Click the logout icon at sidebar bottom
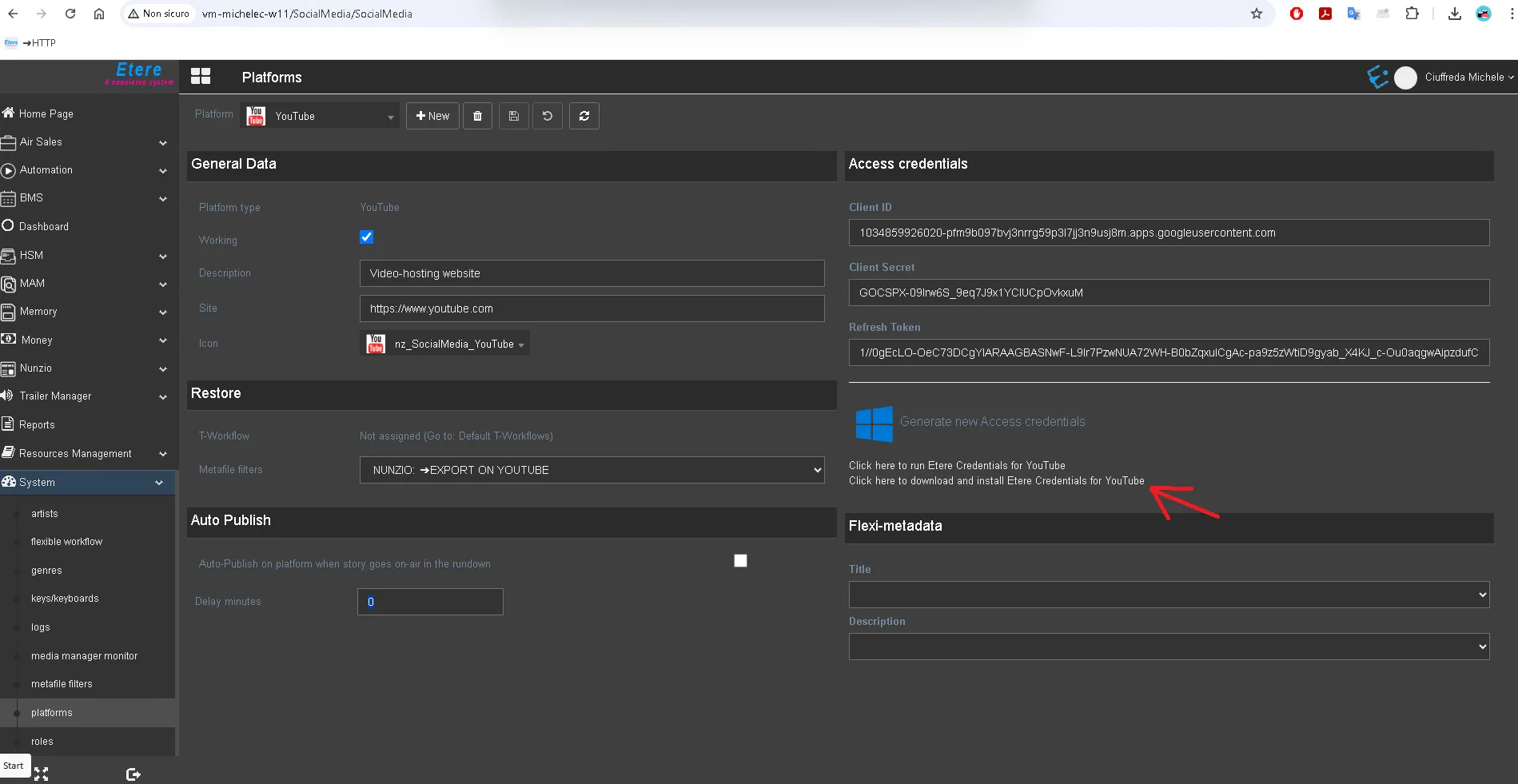 coord(133,774)
